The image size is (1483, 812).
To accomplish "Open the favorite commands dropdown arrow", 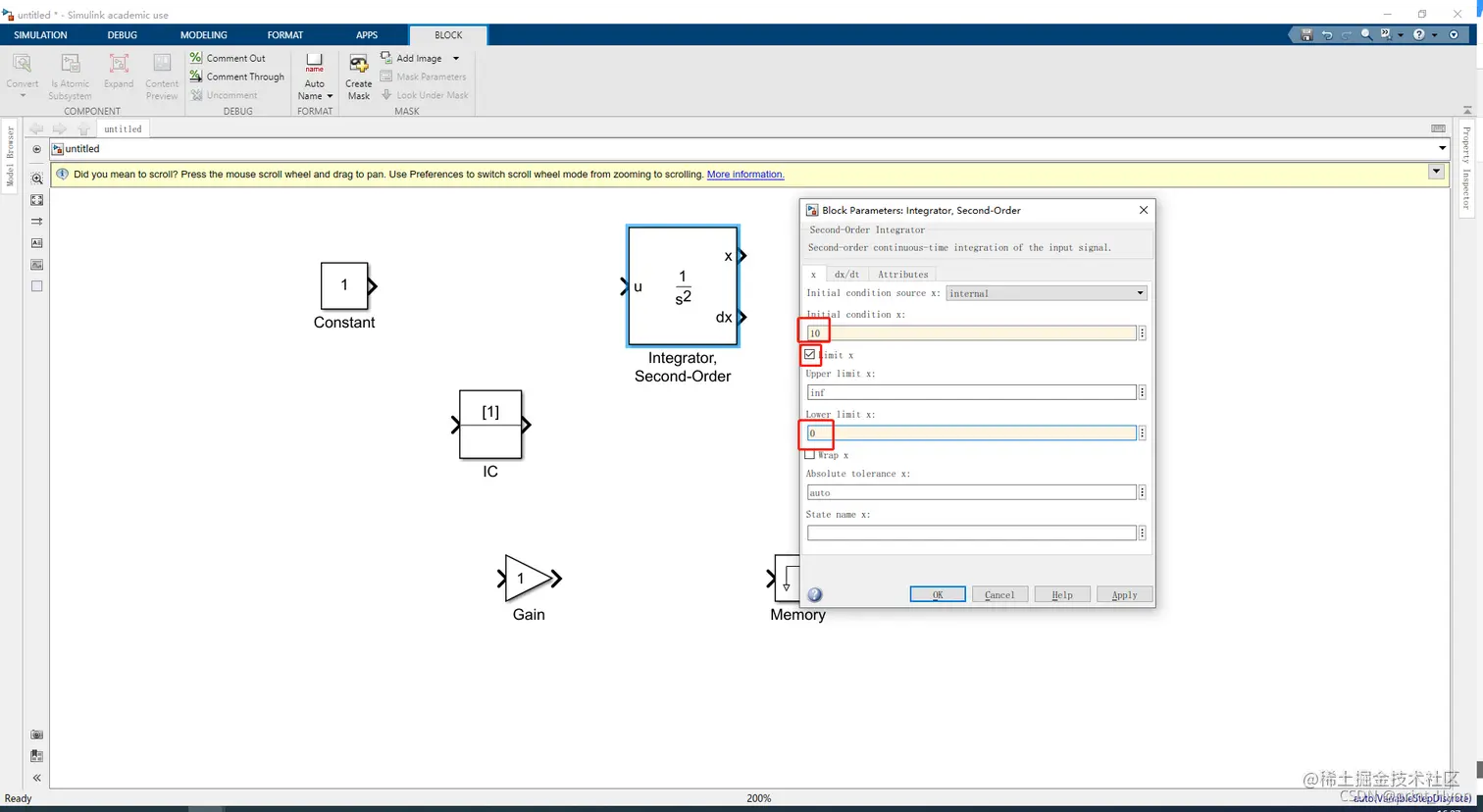I will [1401, 34].
